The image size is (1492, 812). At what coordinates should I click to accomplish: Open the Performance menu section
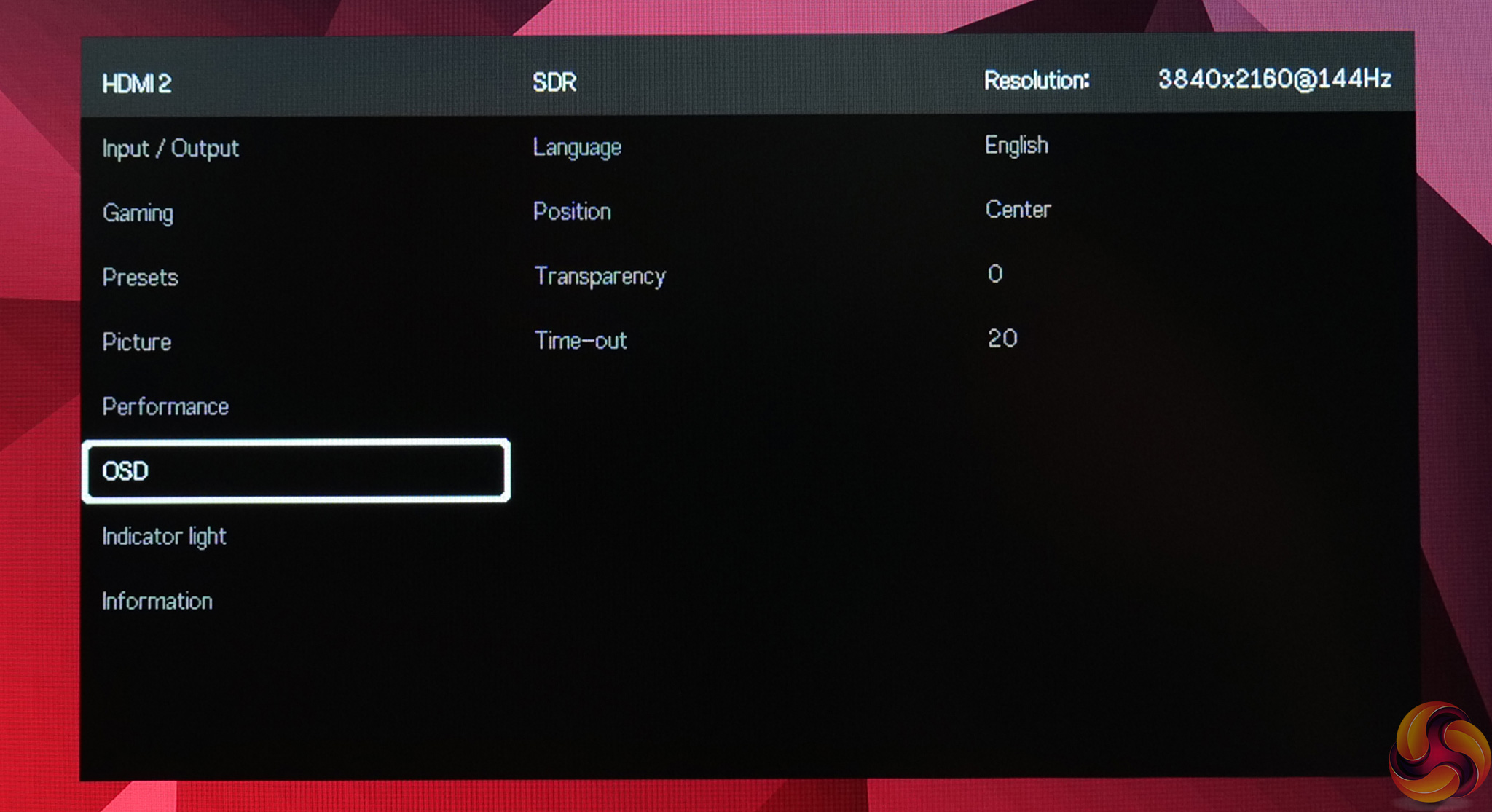[x=165, y=406]
